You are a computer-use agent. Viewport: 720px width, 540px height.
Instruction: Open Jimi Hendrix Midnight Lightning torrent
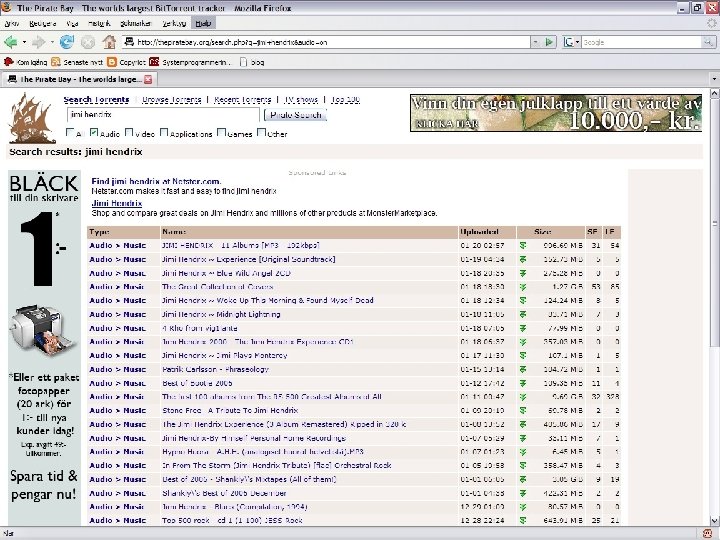[x=221, y=315]
